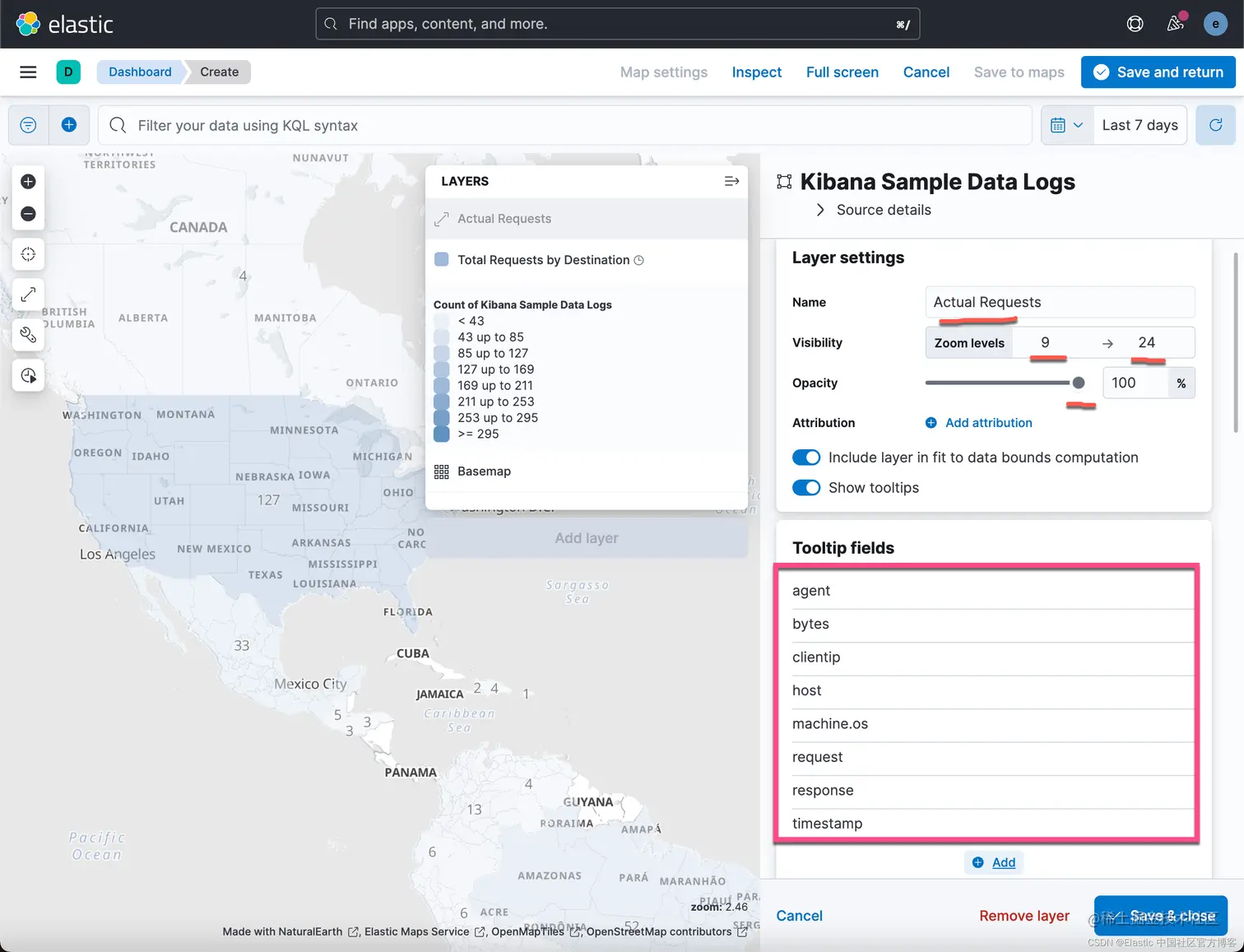This screenshot has width=1244, height=952.
Task: Open the date quick menu dropdown
Action: (1067, 125)
